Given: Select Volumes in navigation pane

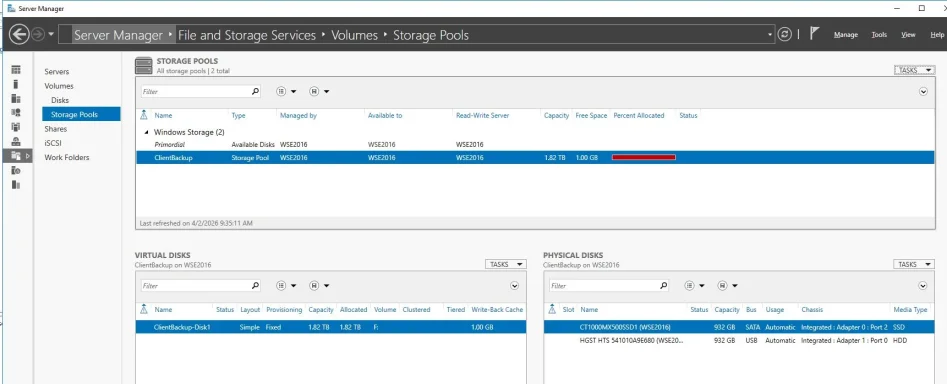Looking at the screenshot, I should 59,86.
